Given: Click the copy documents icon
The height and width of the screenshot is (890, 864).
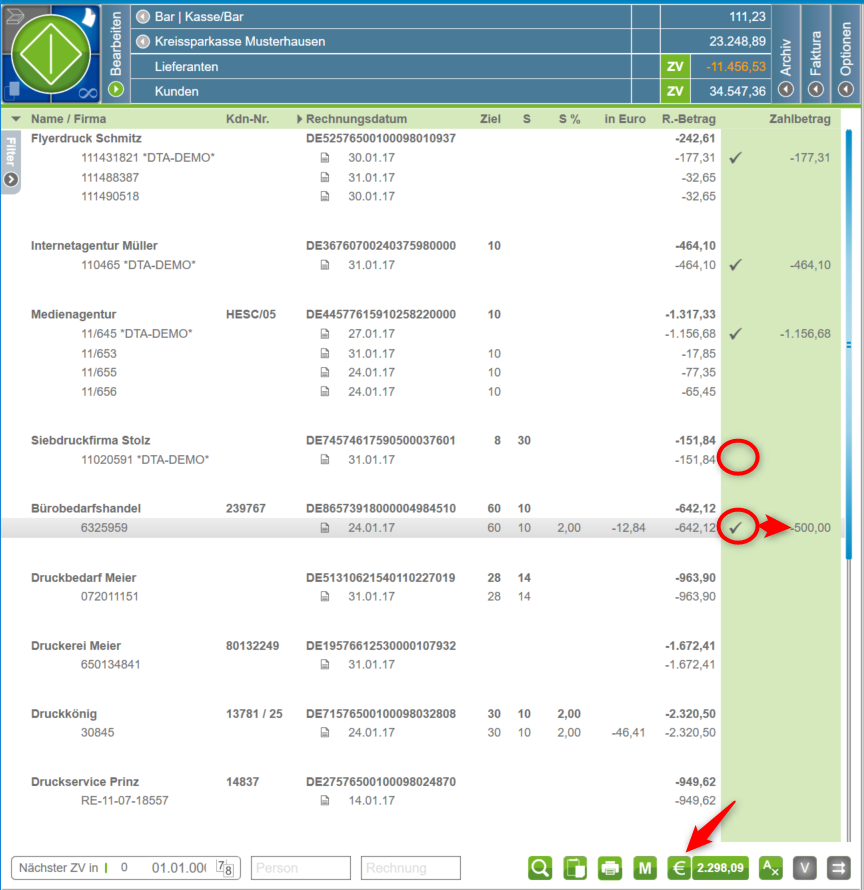Looking at the screenshot, I should [575, 868].
